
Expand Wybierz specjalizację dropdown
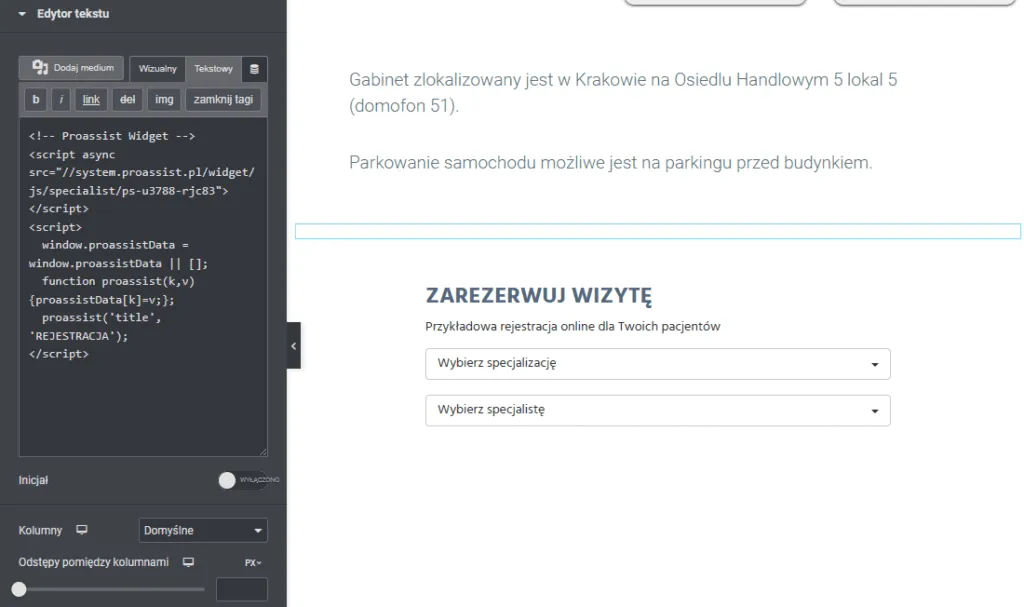(x=657, y=364)
